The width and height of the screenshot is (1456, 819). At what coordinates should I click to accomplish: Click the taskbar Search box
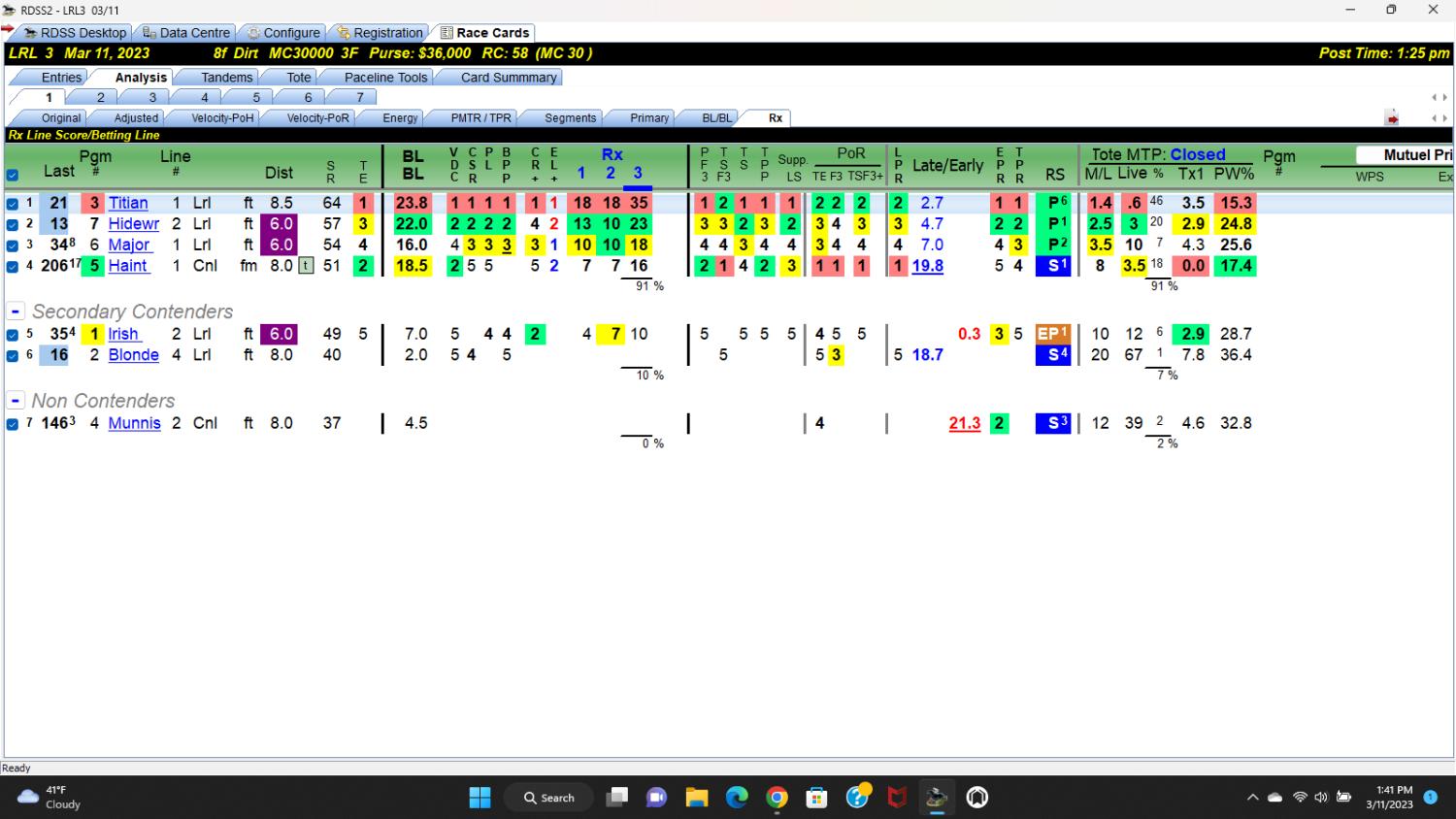coord(548,798)
